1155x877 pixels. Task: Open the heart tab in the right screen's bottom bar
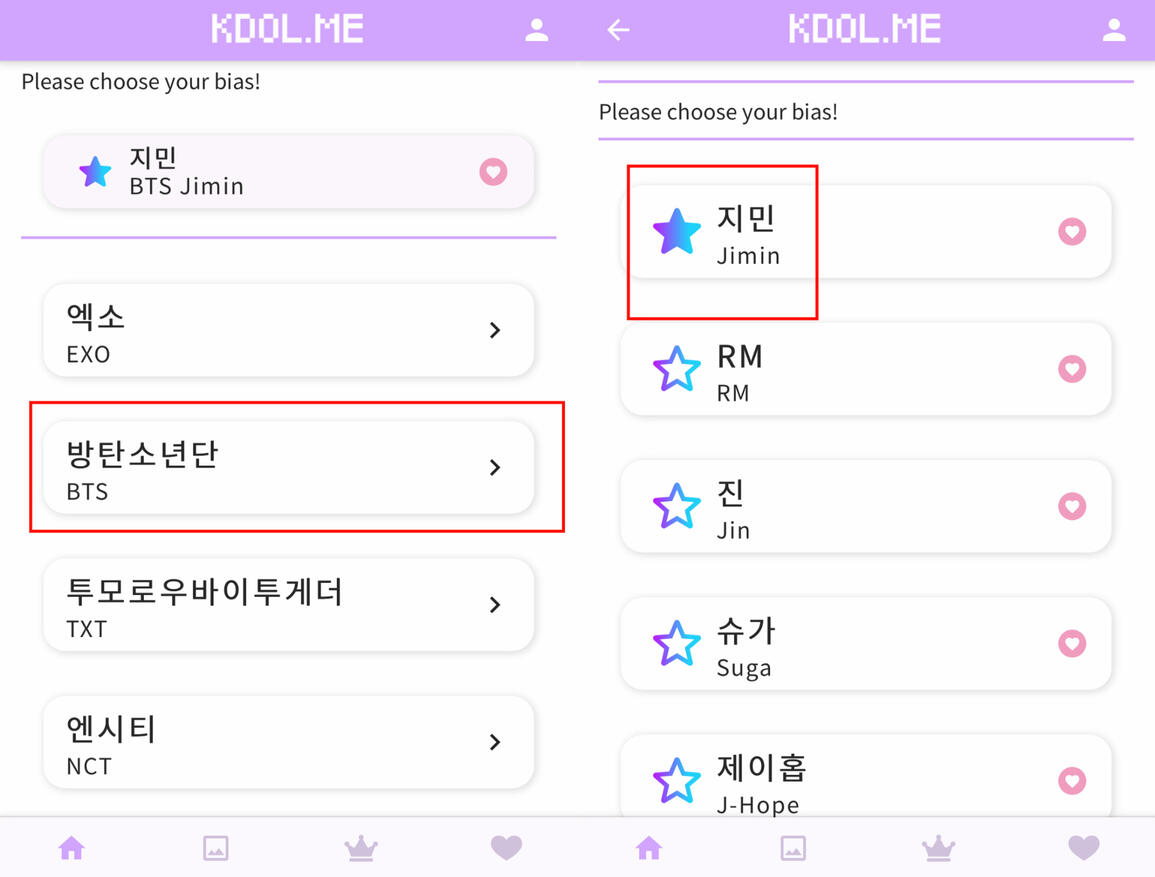[x=1084, y=848]
